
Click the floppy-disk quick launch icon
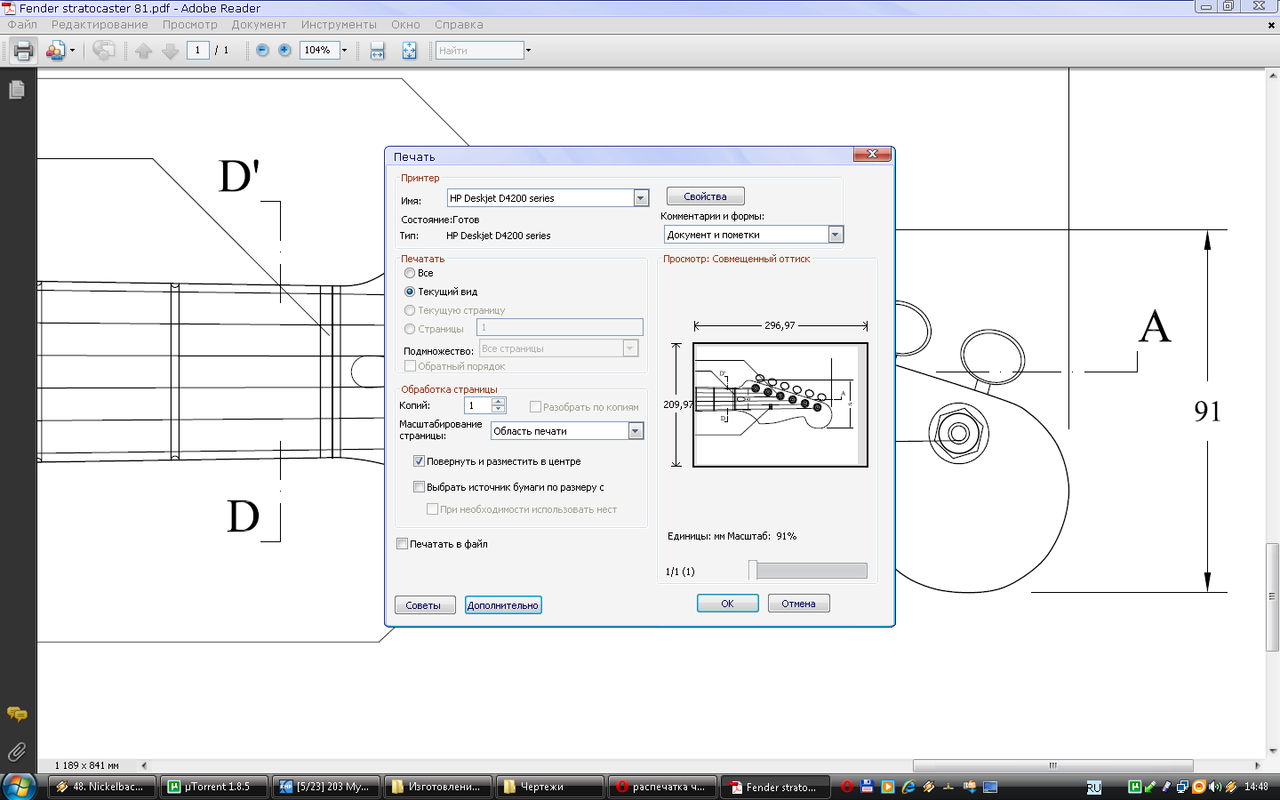867,787
